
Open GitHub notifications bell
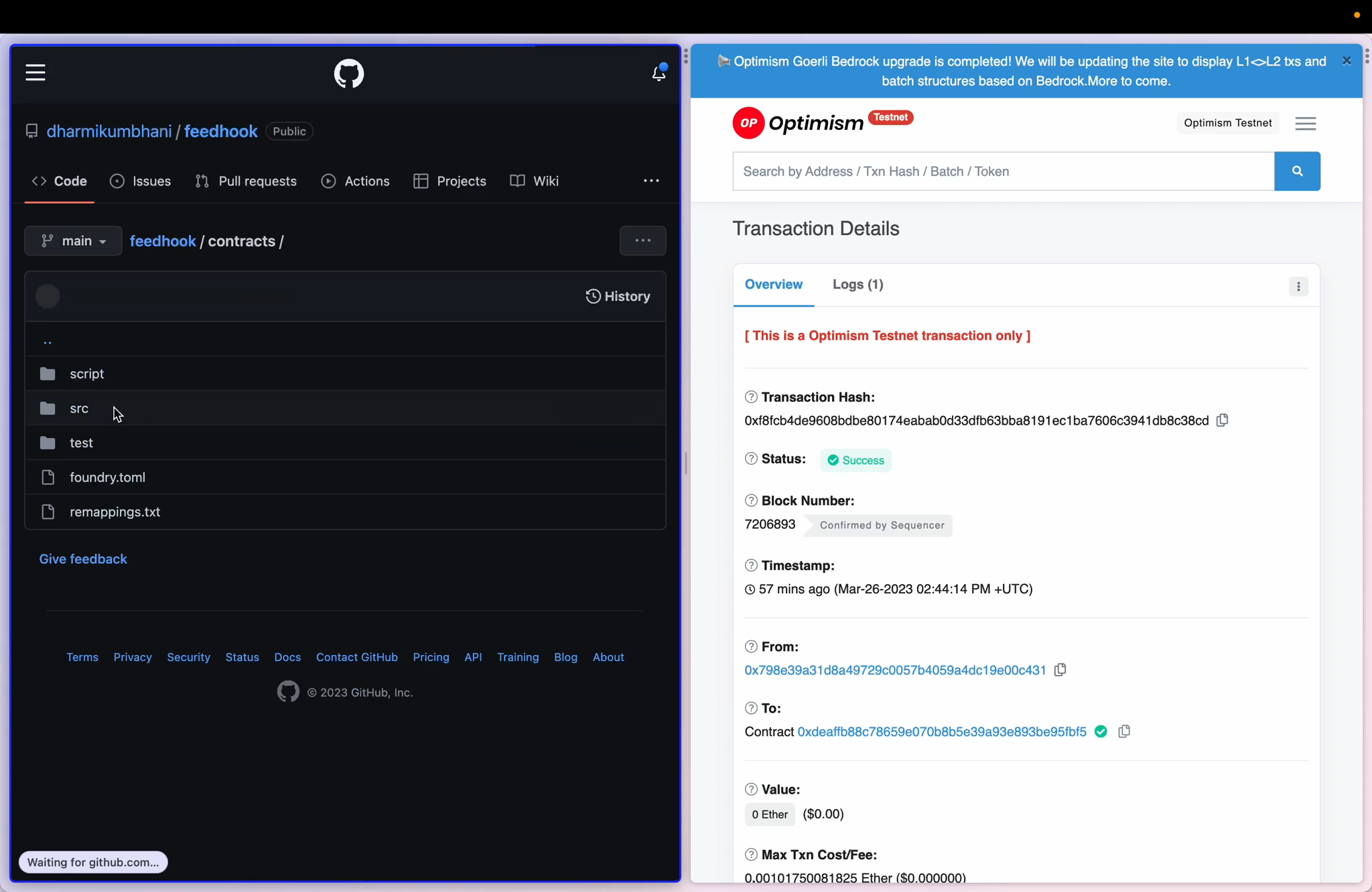659,72
